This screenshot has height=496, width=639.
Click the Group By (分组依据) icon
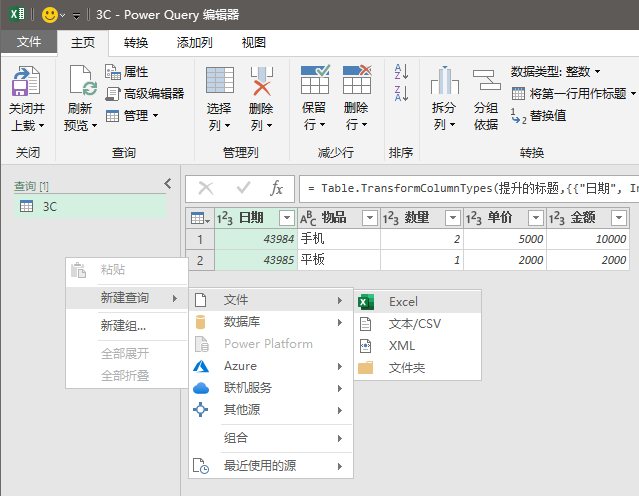tap(486, 80)
